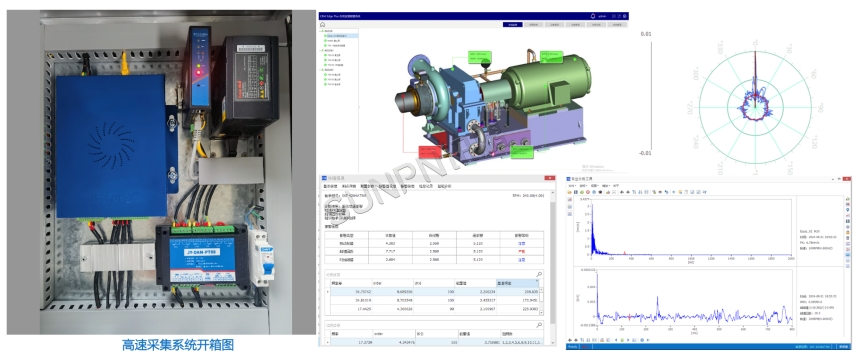Image resolution: width=860 pixels, height=360 pixels.
Task: Click top icon in analysis tool right sidebar
Action: [847, 199]
